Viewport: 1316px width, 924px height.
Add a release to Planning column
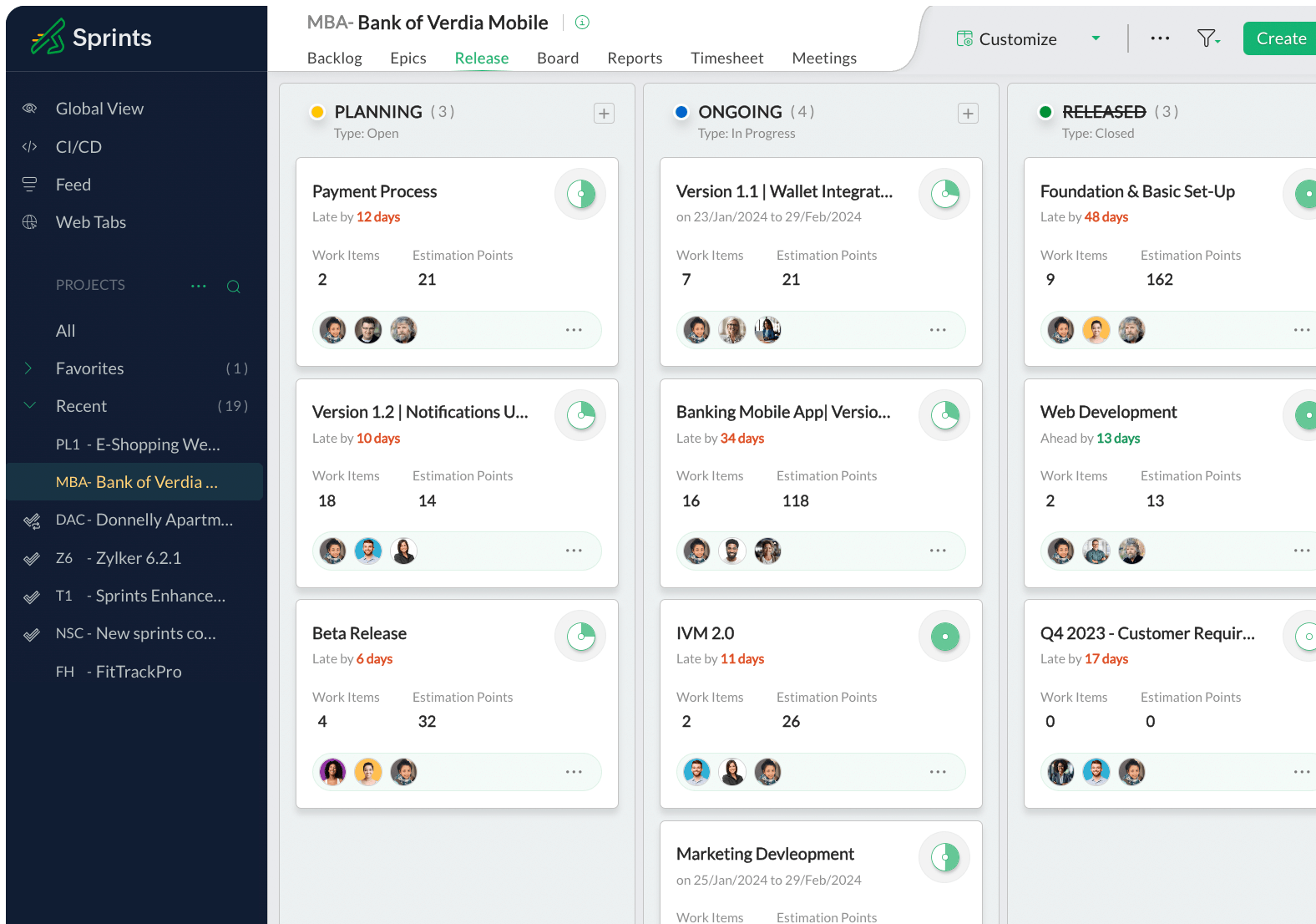tap(604, 113)
